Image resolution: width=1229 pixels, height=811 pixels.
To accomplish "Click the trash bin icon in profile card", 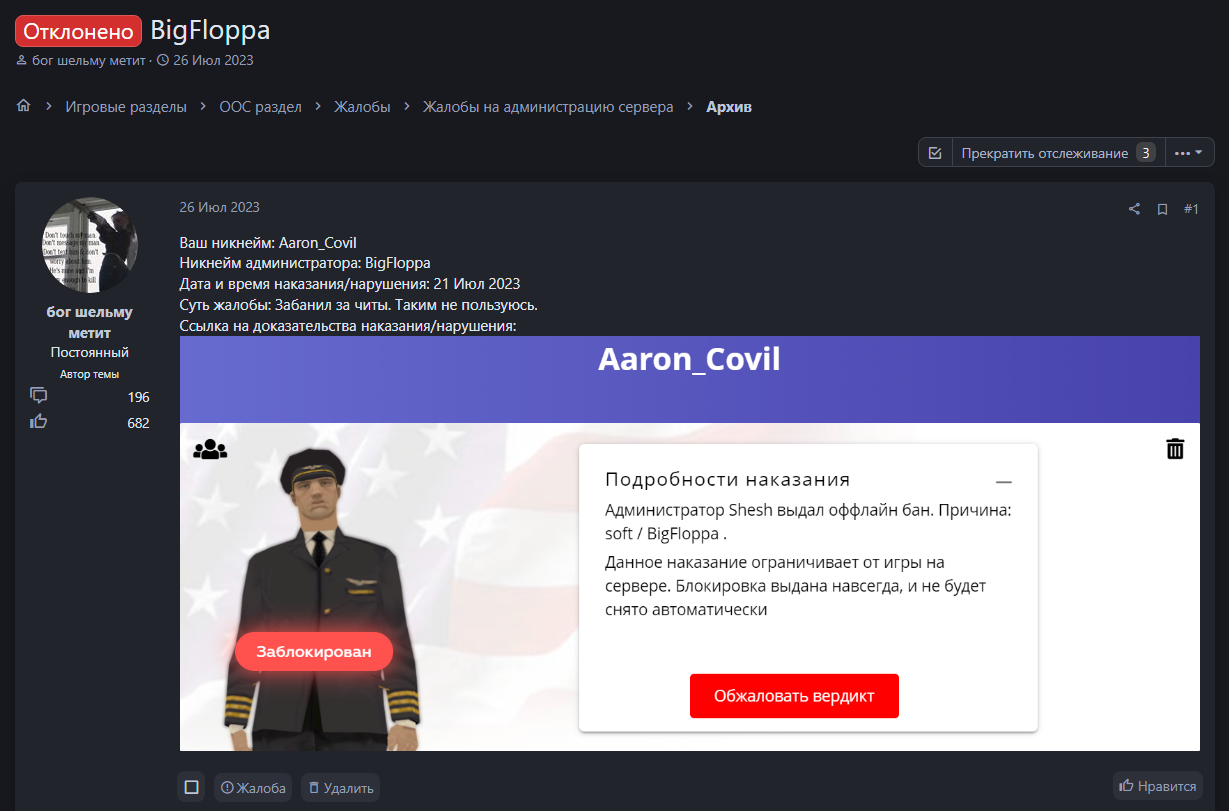I will [1175, 449].
